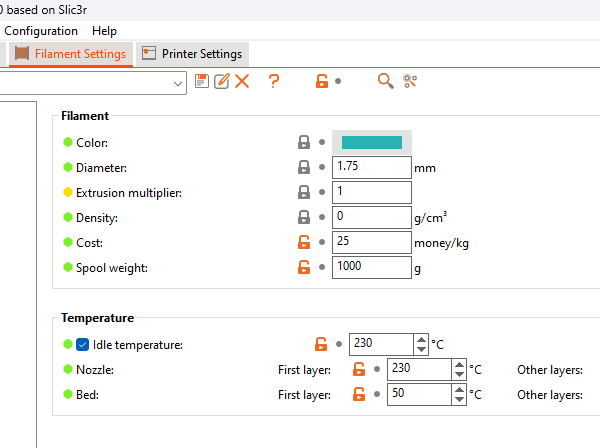Click the orange padlock beside Spool weight
This screenshot has width=600, height=448.
pos(304,267)
